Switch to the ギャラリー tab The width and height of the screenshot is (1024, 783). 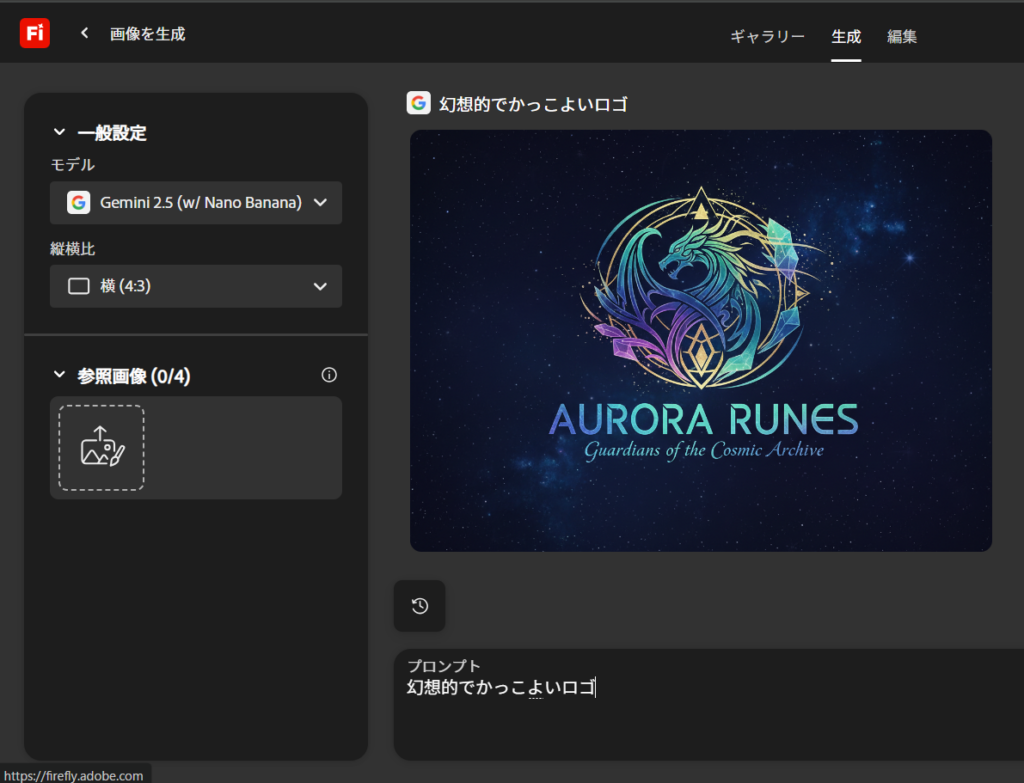(767, 36)
